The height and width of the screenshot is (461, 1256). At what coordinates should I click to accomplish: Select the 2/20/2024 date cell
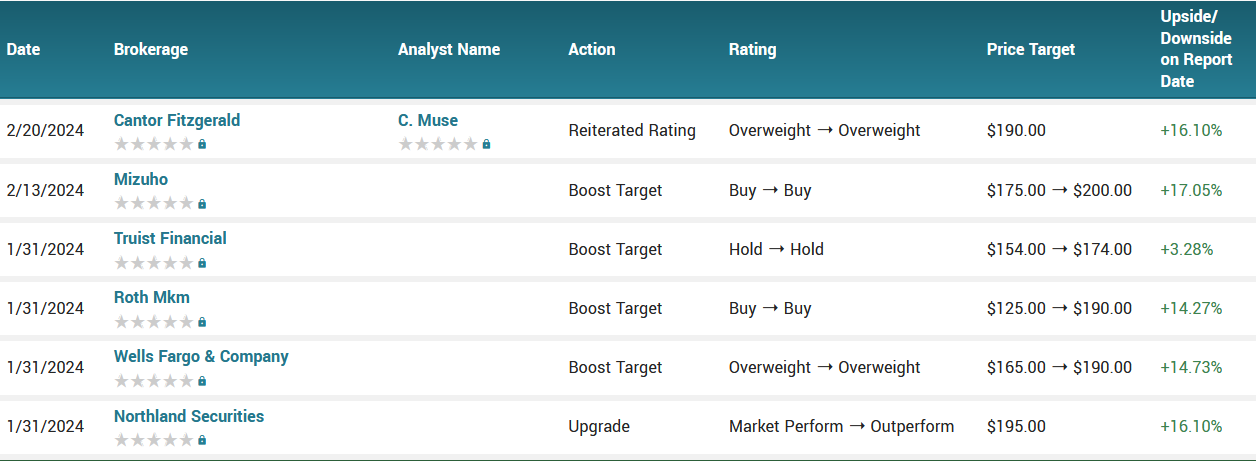coord(45,130)
